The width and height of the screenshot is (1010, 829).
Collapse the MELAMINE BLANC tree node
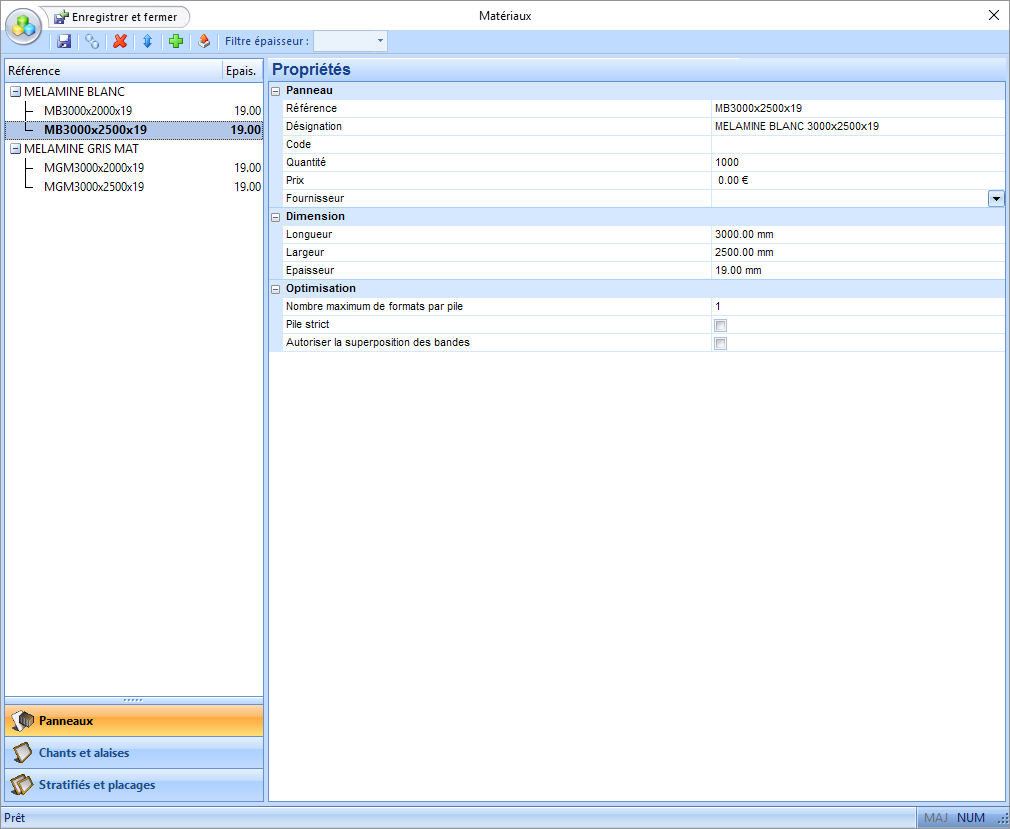[15, 92]
